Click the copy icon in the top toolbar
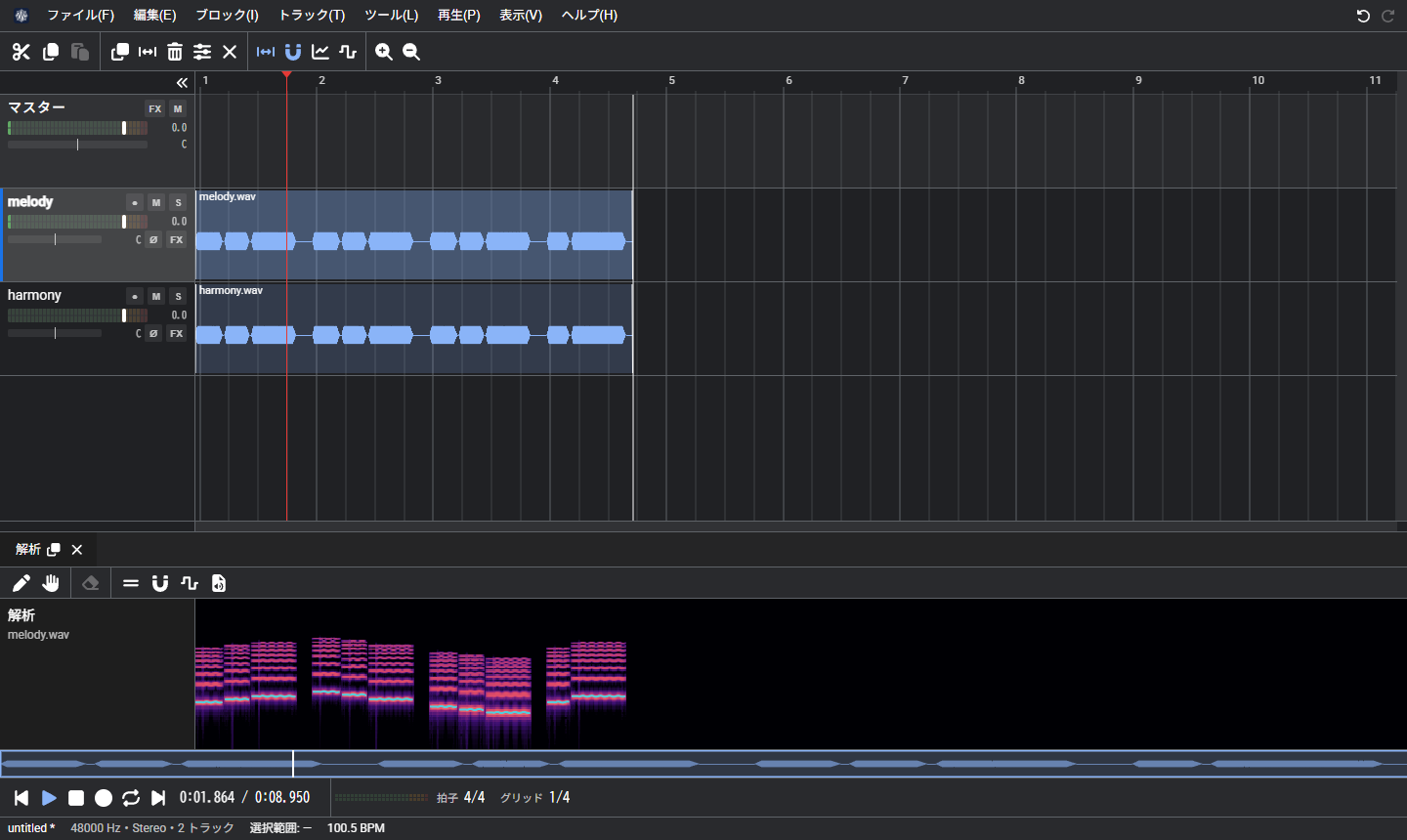 pos(51,52)
